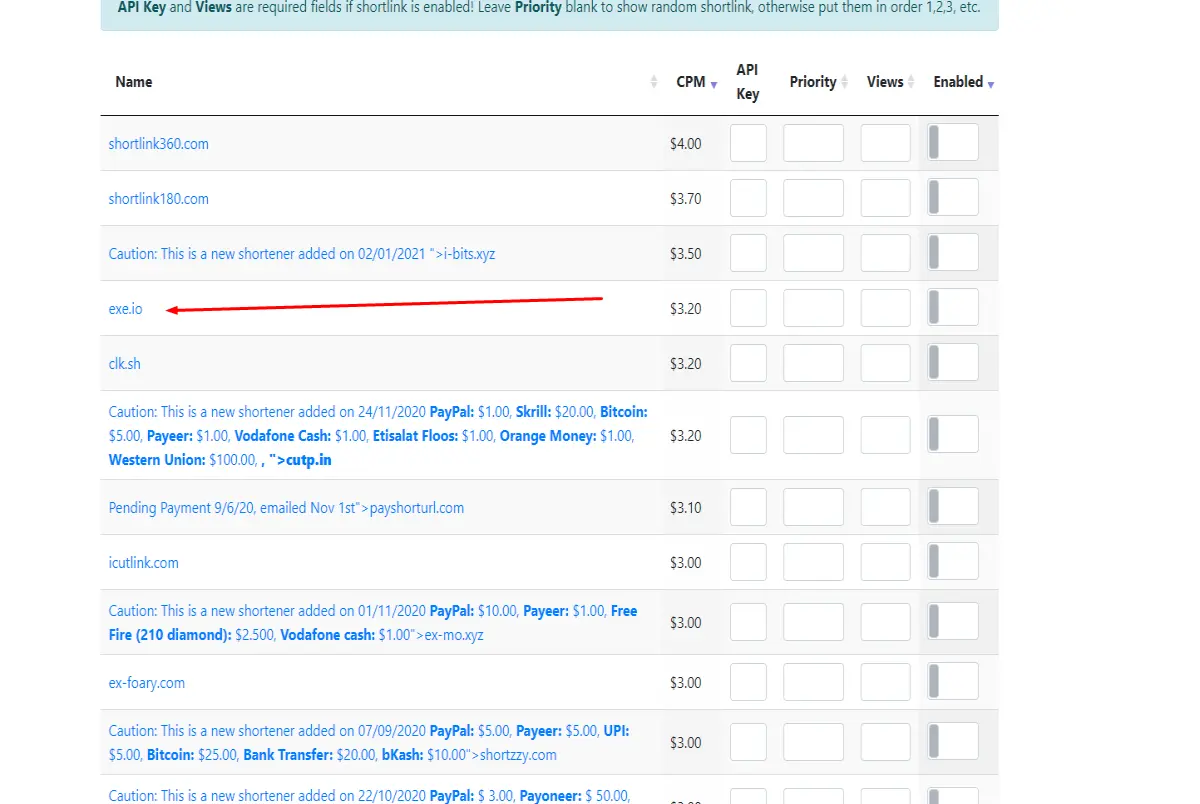Click API Key field for icutlink.com
Image resolution: width=1200 pixels, height=804 pixels.
pos(748,562)
